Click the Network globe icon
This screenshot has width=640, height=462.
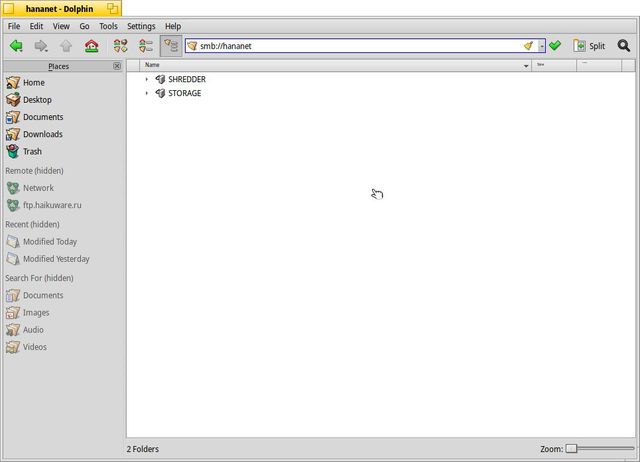pos(13,188)
